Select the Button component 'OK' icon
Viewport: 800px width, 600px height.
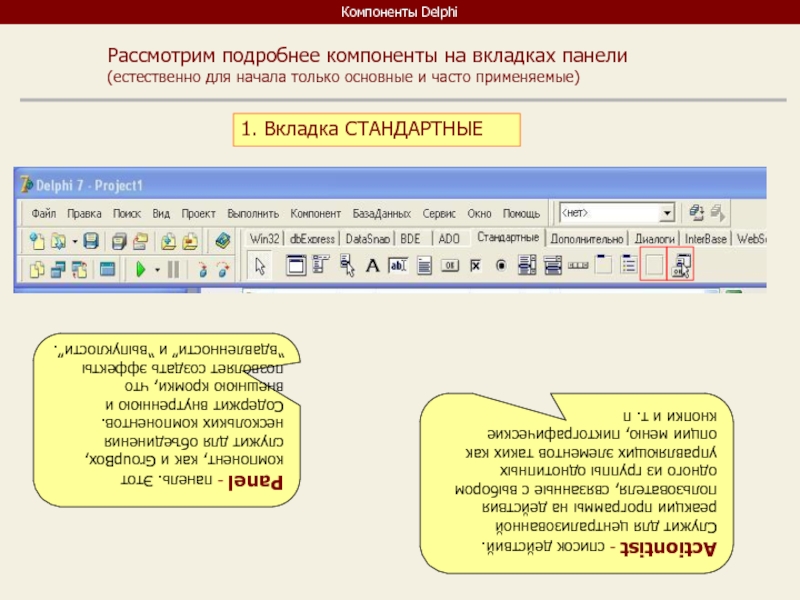pos(450,266)
